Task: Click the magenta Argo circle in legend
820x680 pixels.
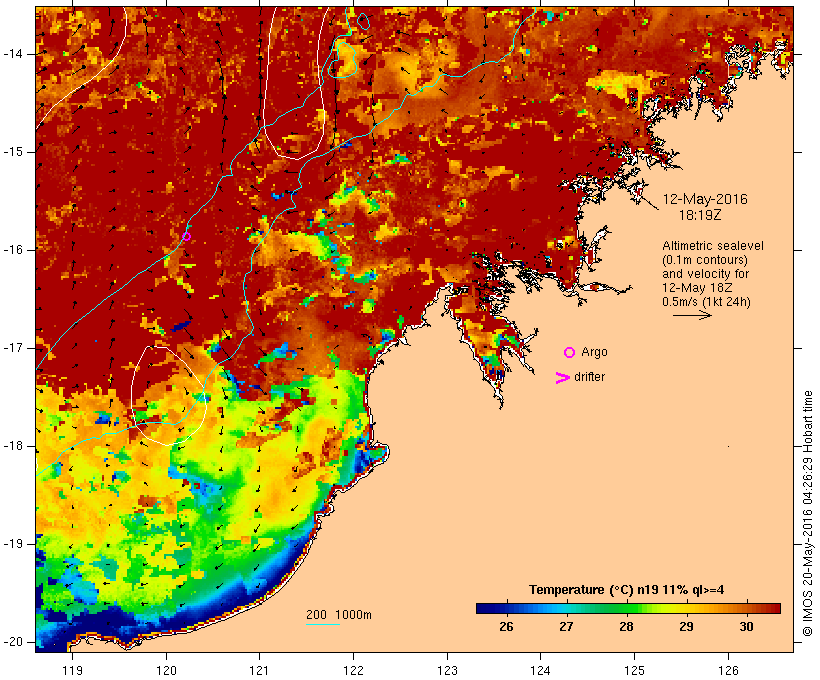Action: pyautogui.click(x=570, y=353)
